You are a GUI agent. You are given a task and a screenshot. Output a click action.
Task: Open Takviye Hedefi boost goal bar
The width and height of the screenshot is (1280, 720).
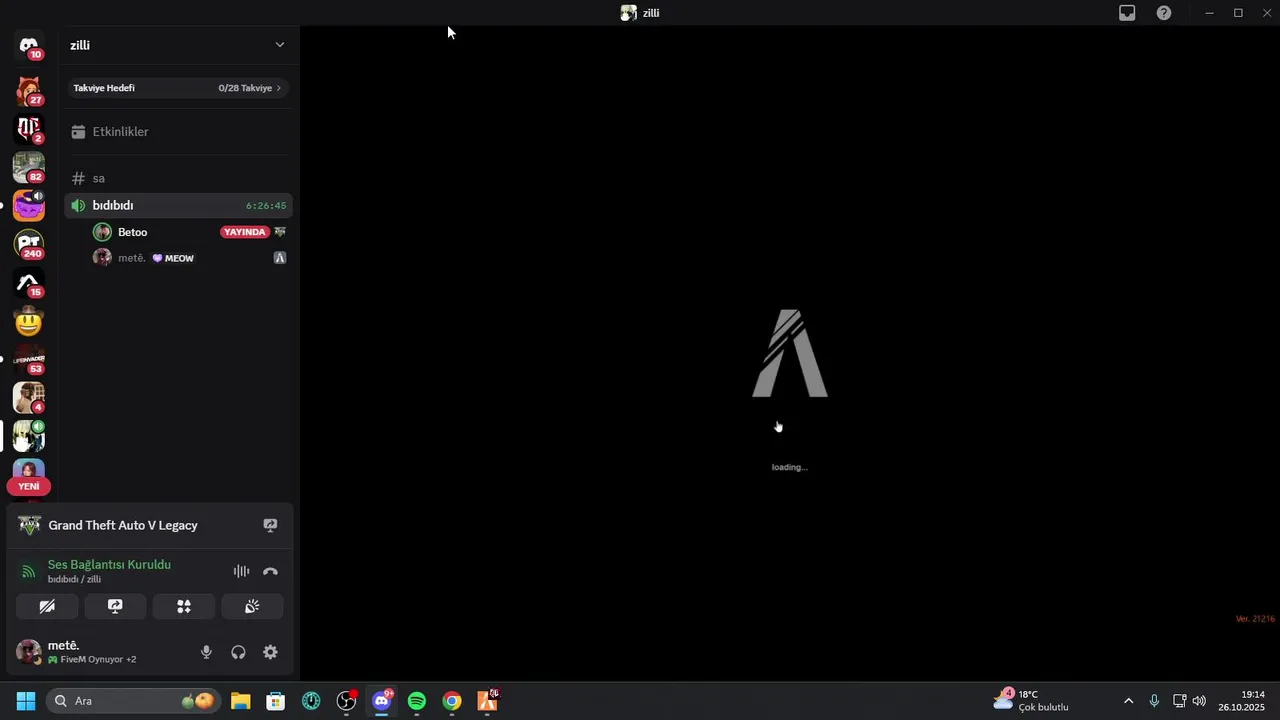178,88
